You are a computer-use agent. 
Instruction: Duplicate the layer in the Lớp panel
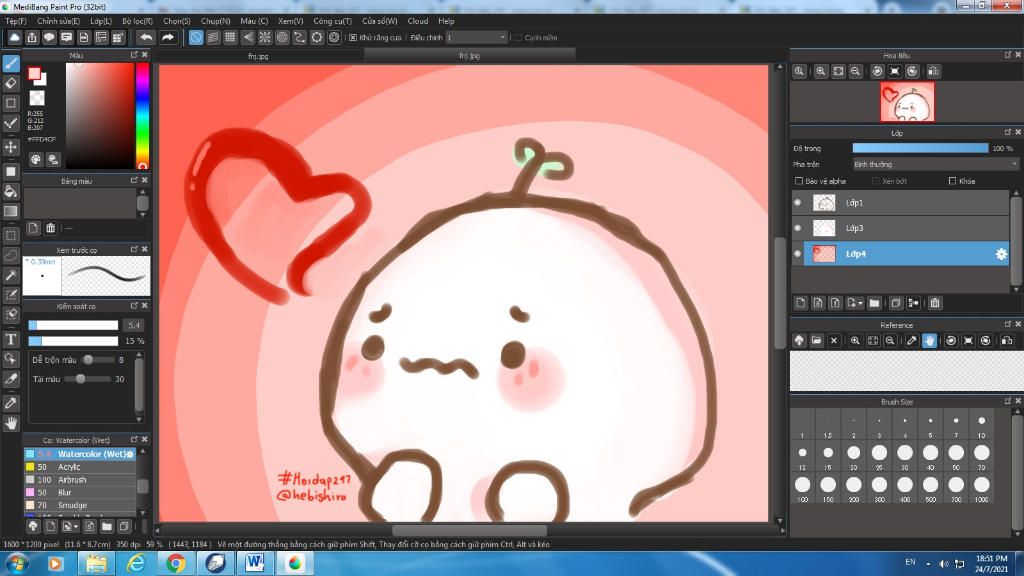point(896,303)
